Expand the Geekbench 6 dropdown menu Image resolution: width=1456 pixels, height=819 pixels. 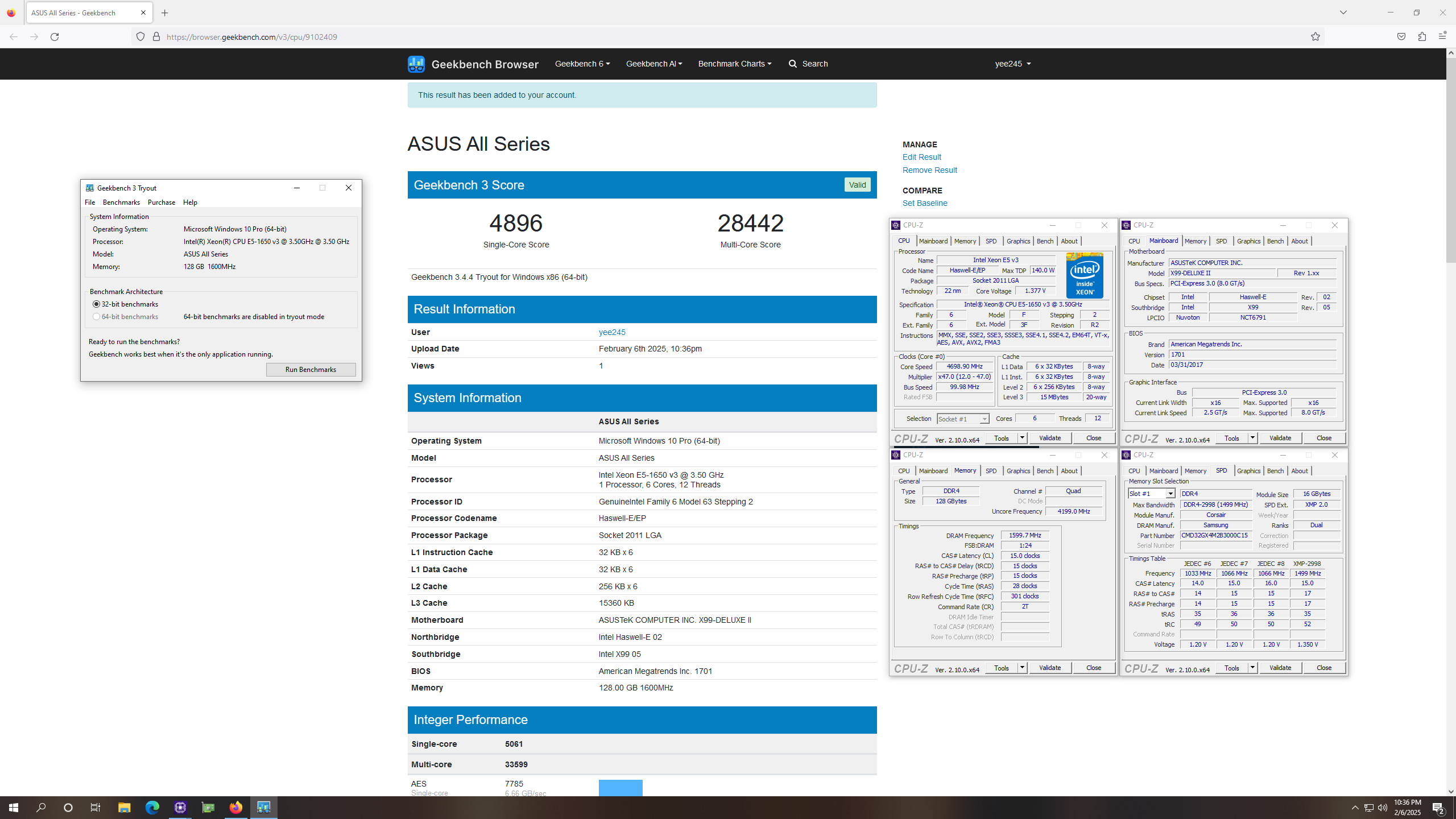click(582, 64)
